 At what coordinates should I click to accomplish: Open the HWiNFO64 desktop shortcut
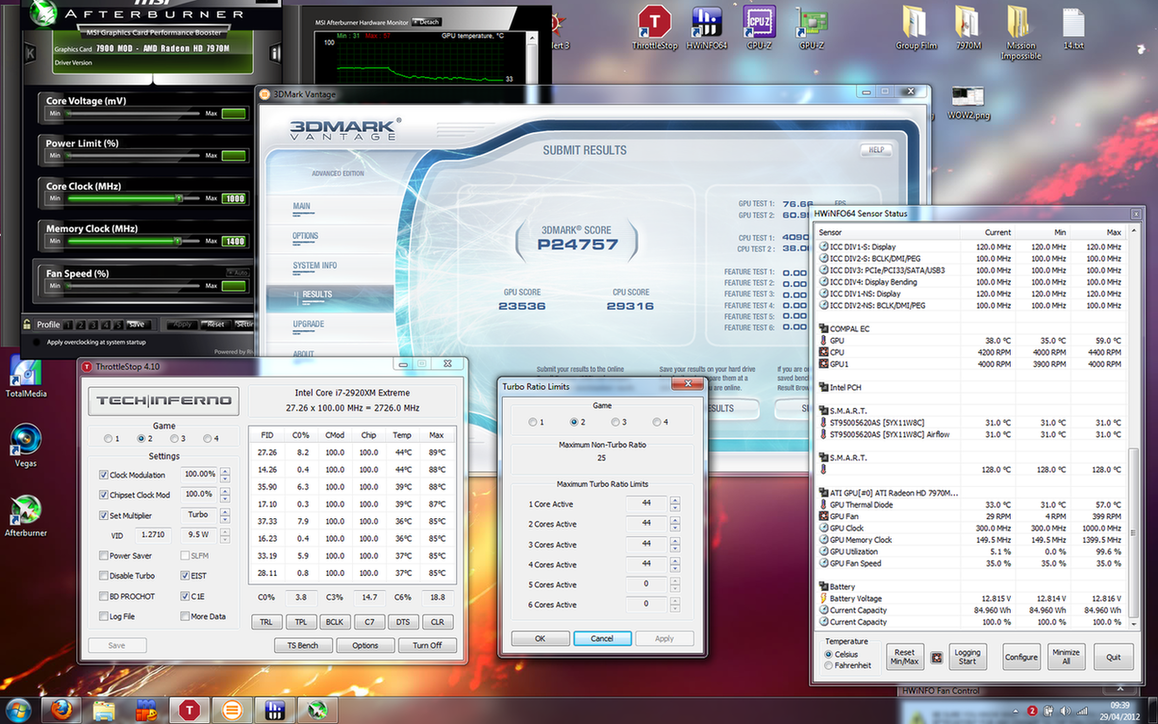click(707, 28)
